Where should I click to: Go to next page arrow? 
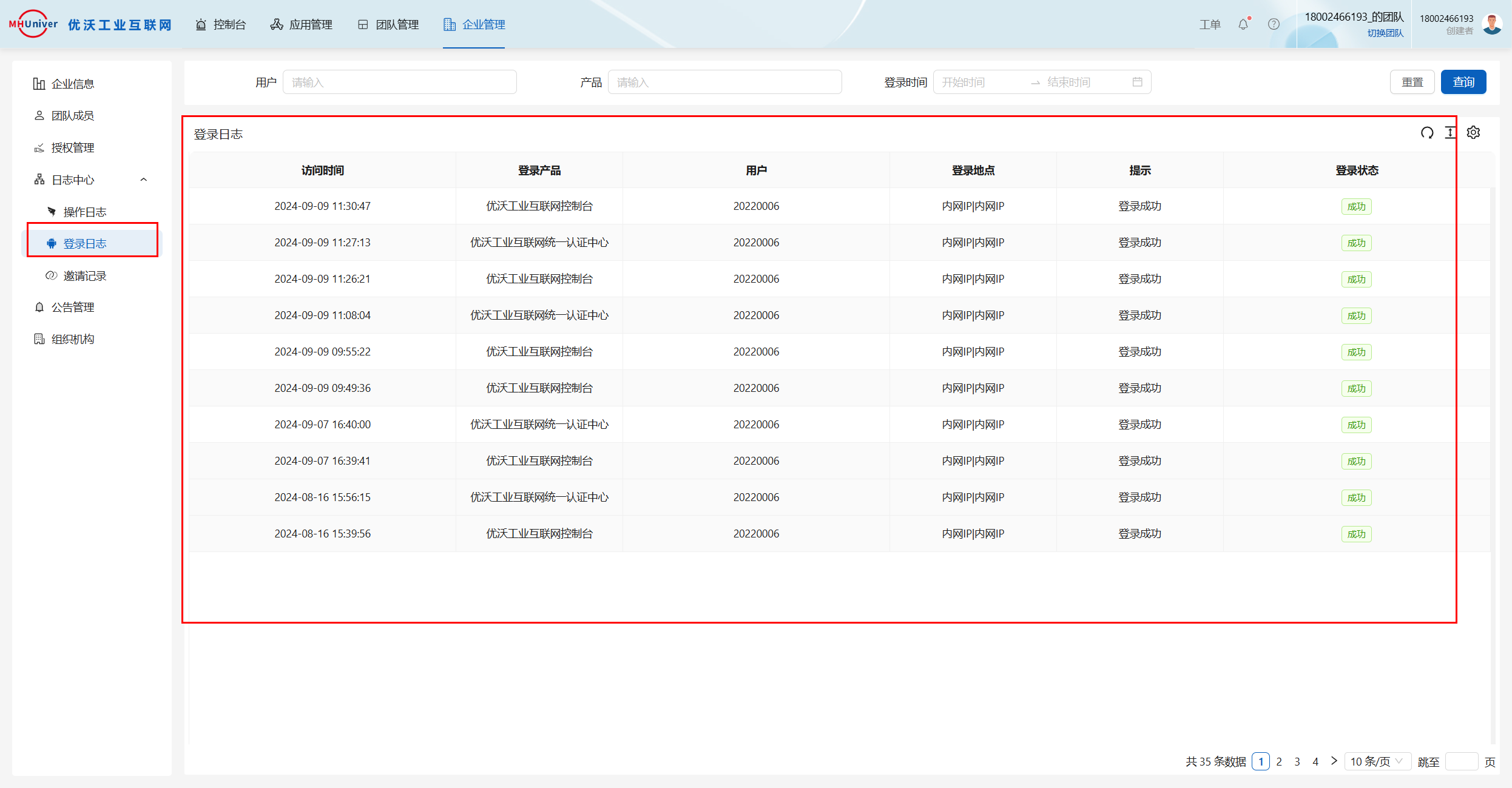(x=1334, y=761)
